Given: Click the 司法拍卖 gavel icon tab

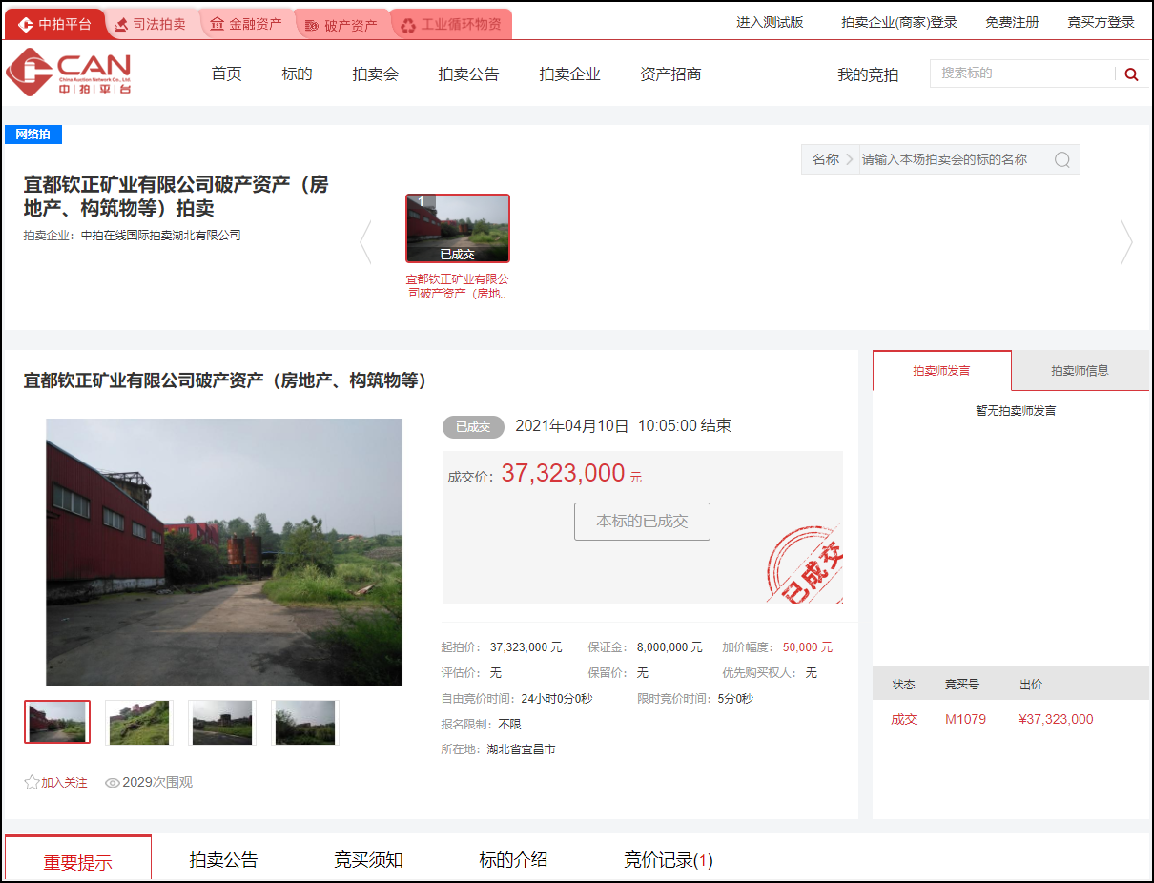Looking at the screenshot, I should tap(151, 24).
